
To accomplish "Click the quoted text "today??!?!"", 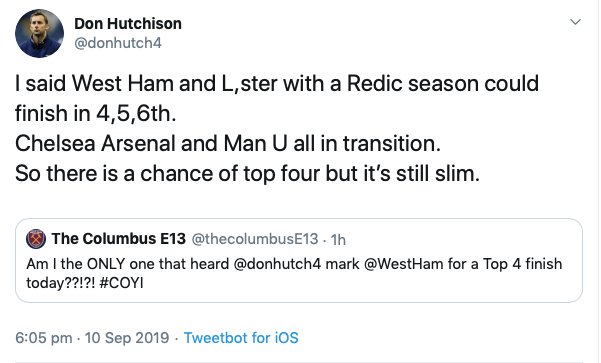I will pyautogui.click(x=60, y=283).
